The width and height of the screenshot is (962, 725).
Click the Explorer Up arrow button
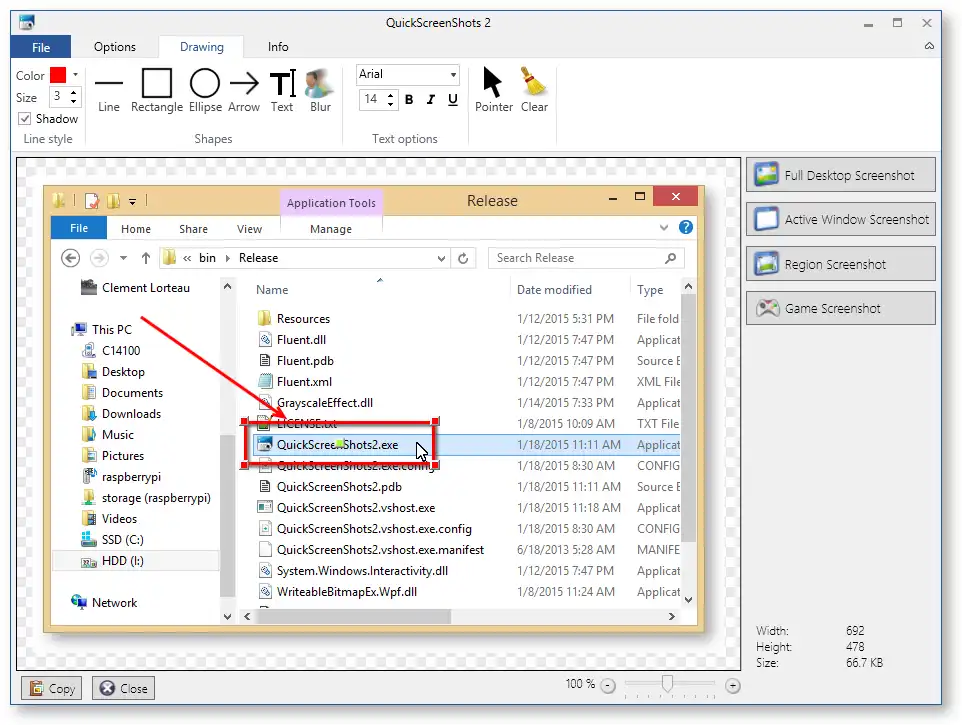click(x=145, y=258)
